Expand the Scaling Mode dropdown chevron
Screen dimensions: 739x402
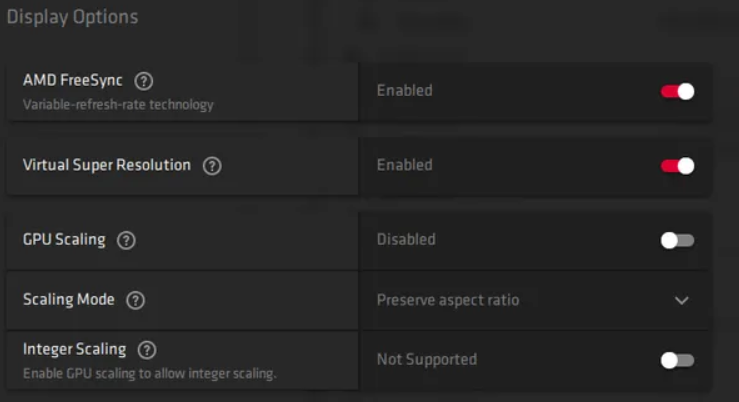(682, 300)
